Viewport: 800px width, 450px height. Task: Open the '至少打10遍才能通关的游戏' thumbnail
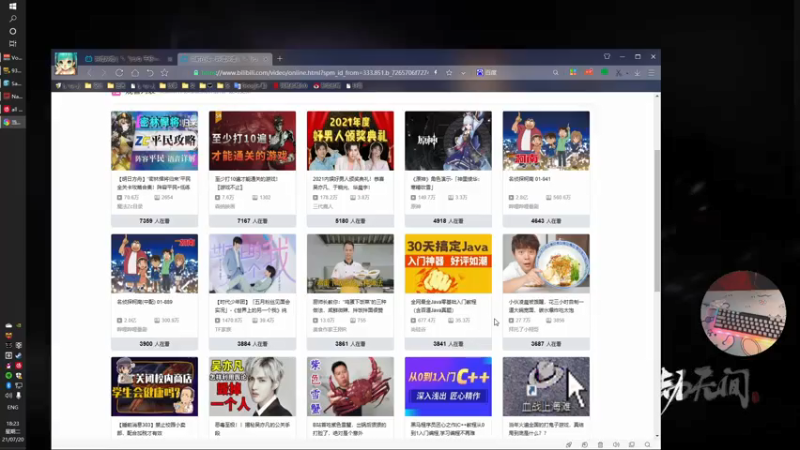[x=252, y=141]
